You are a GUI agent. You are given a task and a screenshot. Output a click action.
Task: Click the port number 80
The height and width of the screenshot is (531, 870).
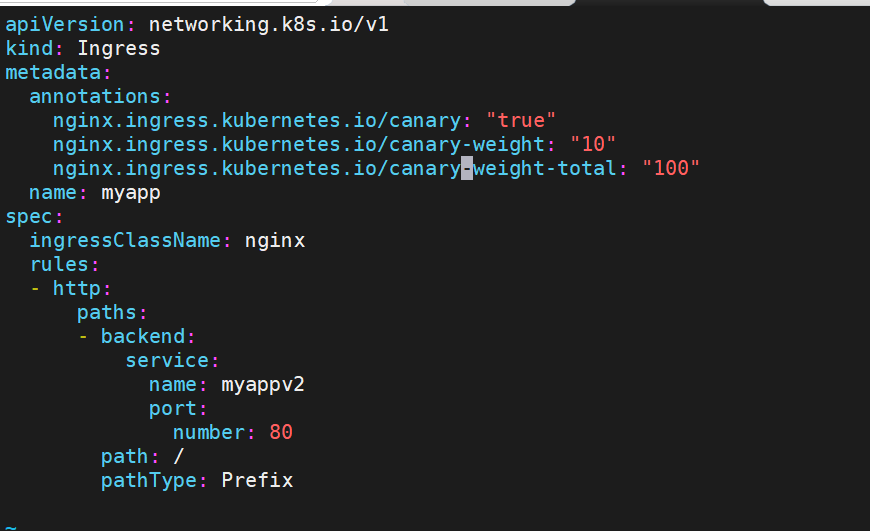[x=281, y=432]
